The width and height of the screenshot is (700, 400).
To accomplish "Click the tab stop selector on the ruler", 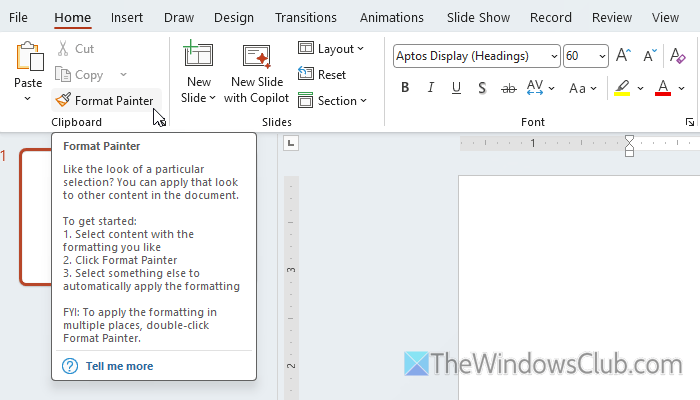I will pos(291,143).
